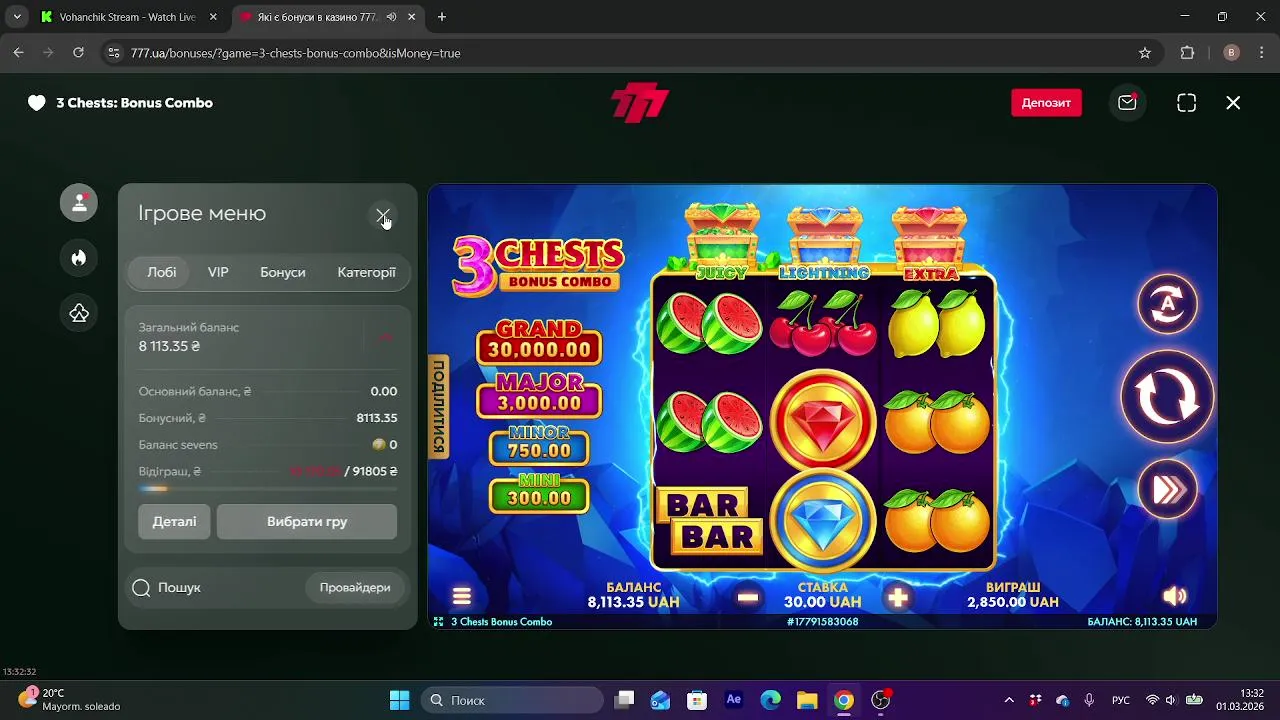Collapse the Загальний баланс section
Viewport: 1280px width, 720px height.
pos(386,337)
